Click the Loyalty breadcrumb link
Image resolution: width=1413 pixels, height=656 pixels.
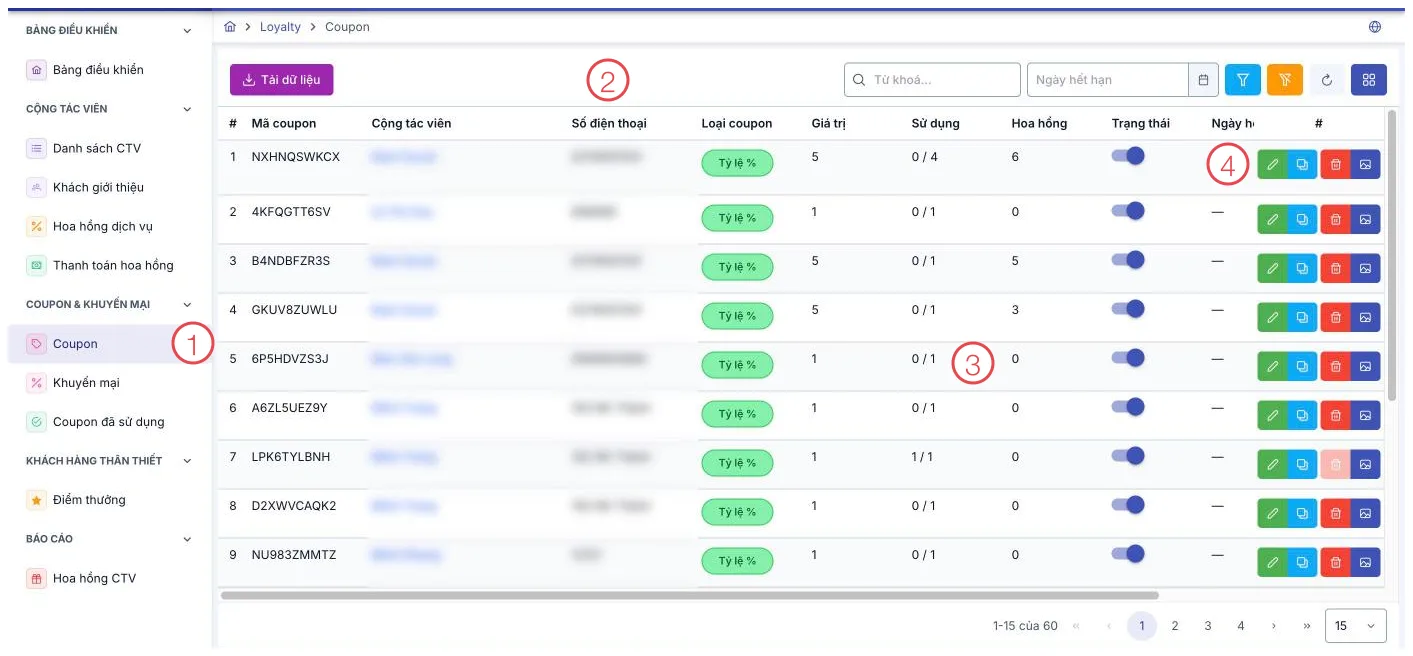[280, 27]
